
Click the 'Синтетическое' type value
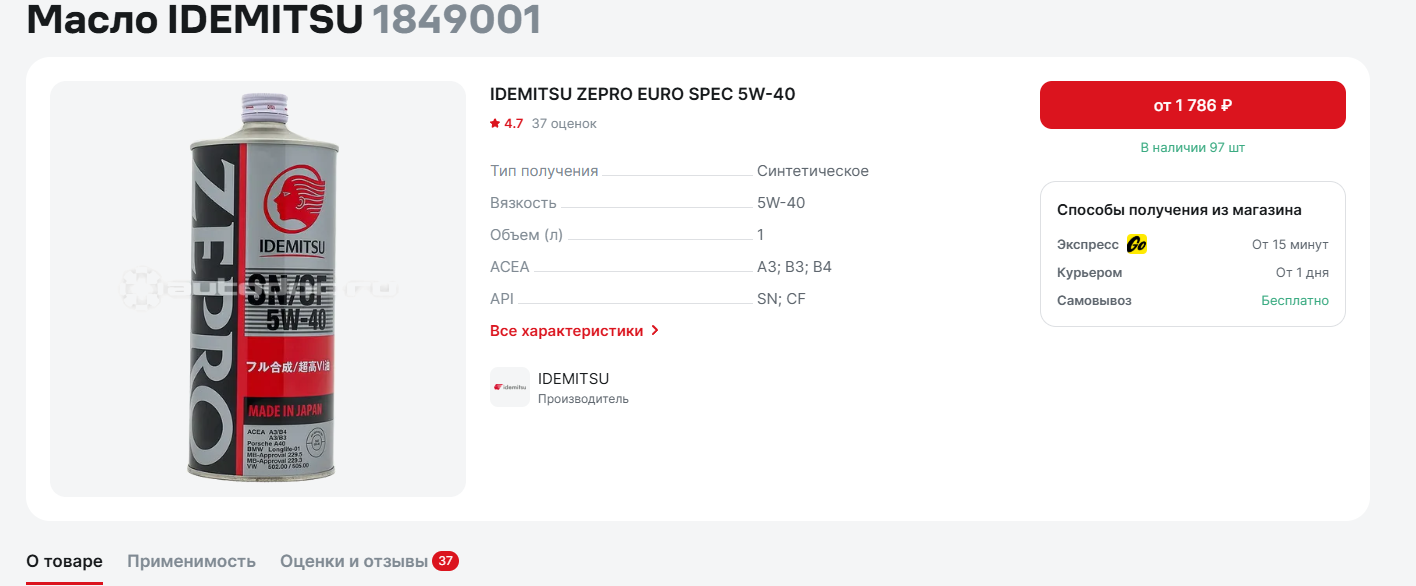click(813, 171)
